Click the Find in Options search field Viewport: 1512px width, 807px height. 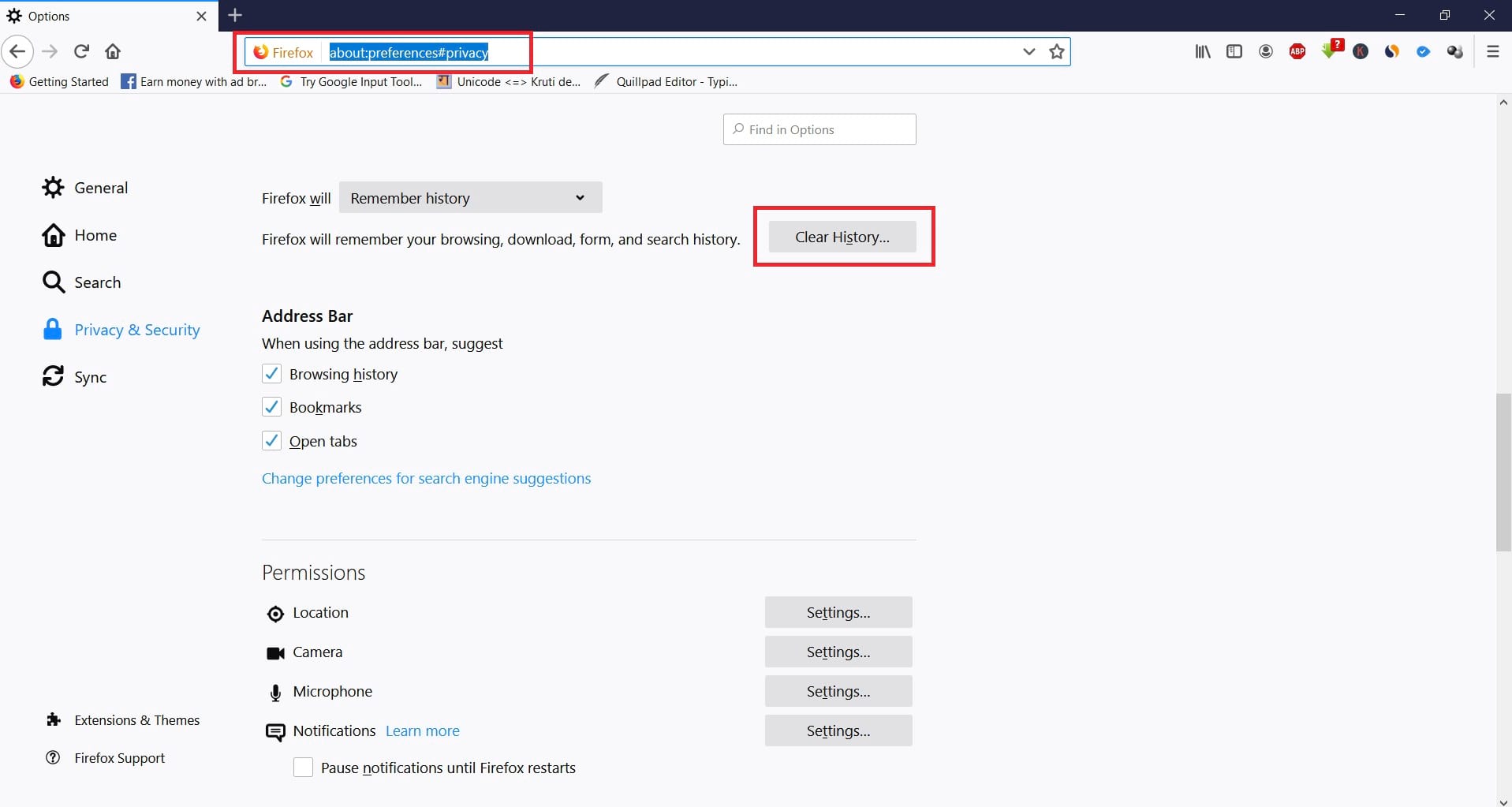click(x=819, y=129)
